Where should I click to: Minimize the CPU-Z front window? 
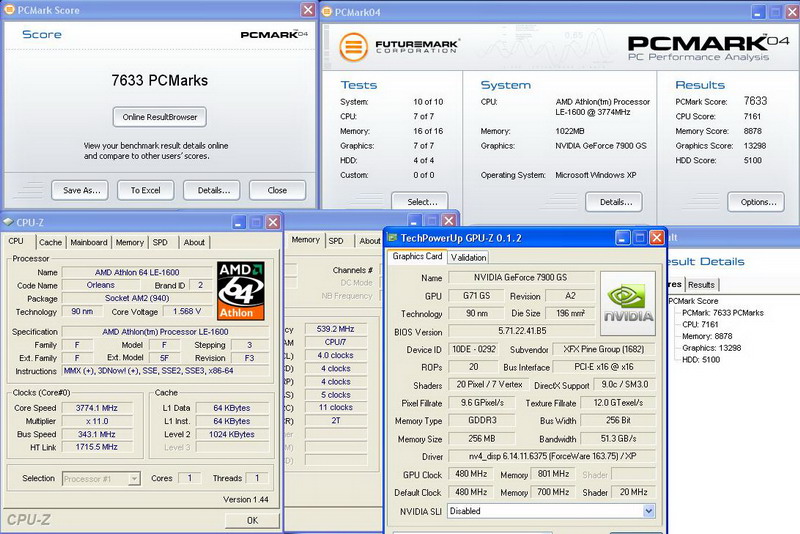[x=239, y=222]
